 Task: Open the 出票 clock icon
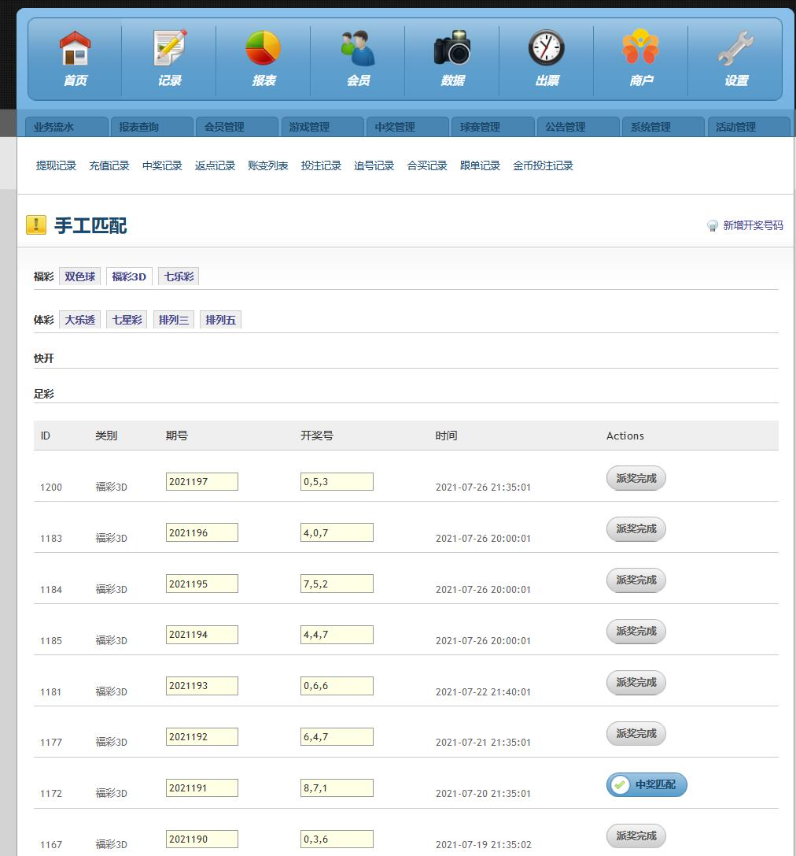click(546, 58)
